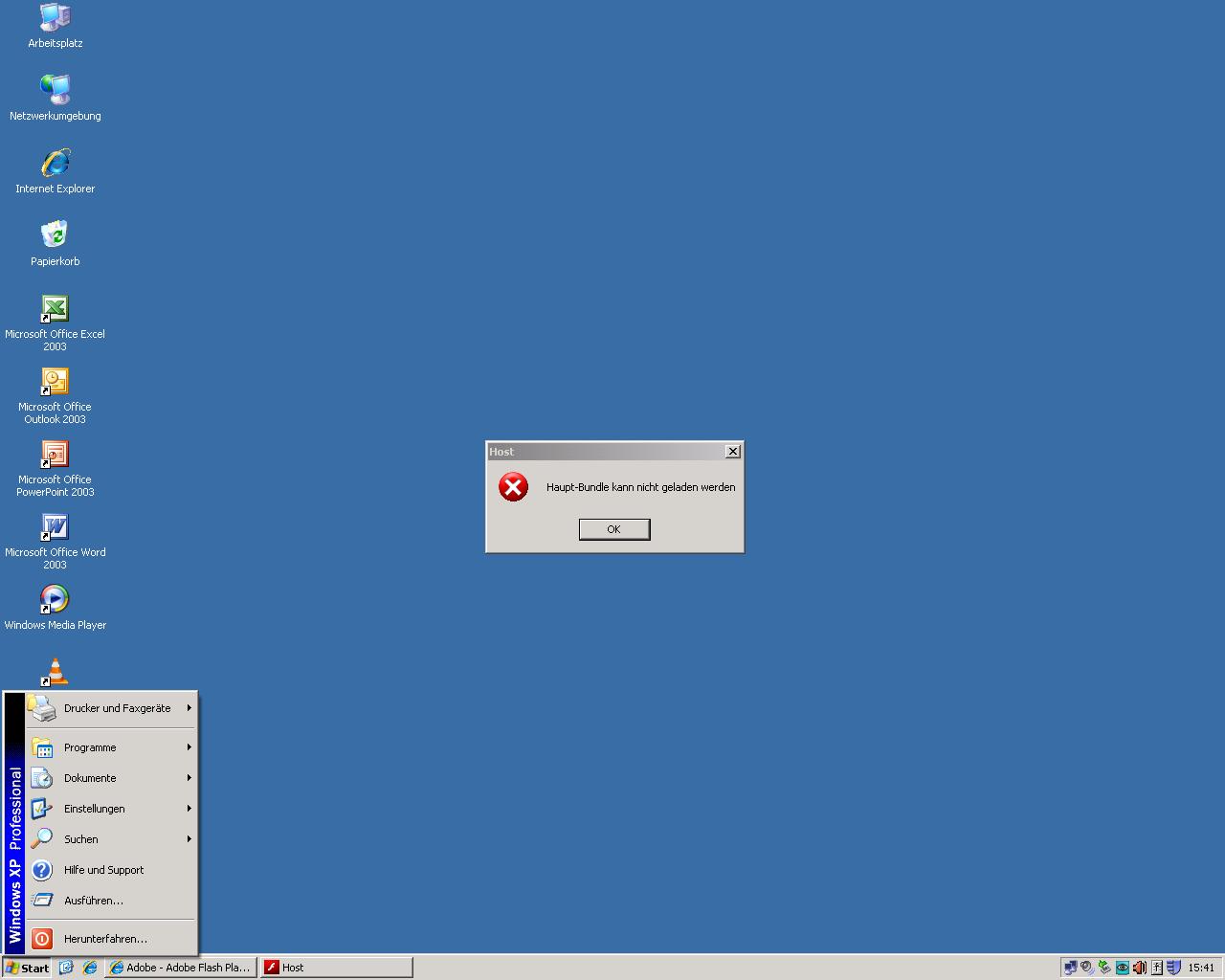The height and width of the screenshot is (980, 1225).
Task: Click the Show Desktop quick launch icon
Action: click(x=66, y=968)
